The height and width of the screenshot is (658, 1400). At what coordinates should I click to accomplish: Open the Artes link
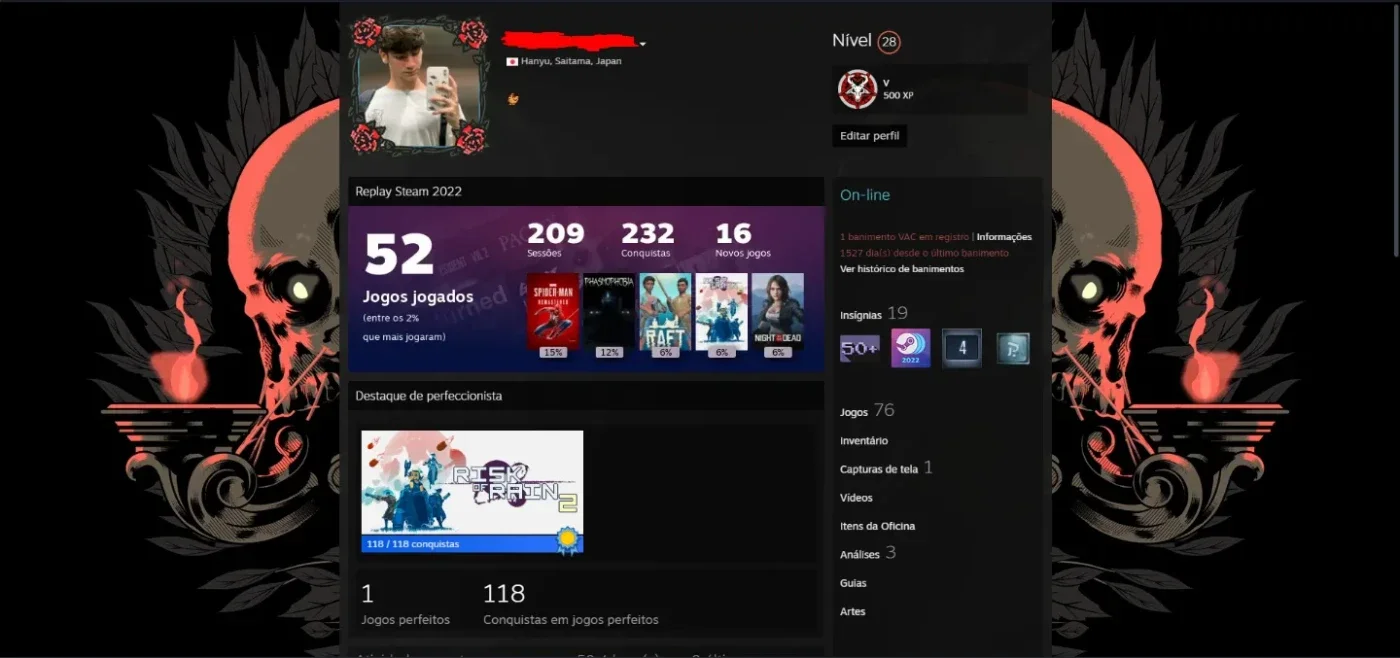(852, 611)
